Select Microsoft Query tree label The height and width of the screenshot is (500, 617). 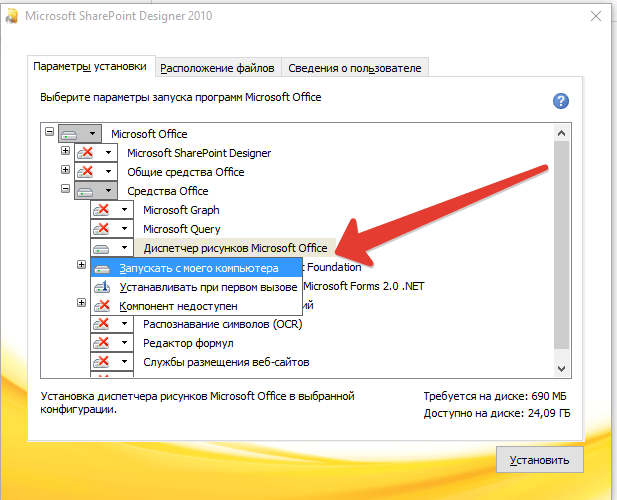pos(182,229)
